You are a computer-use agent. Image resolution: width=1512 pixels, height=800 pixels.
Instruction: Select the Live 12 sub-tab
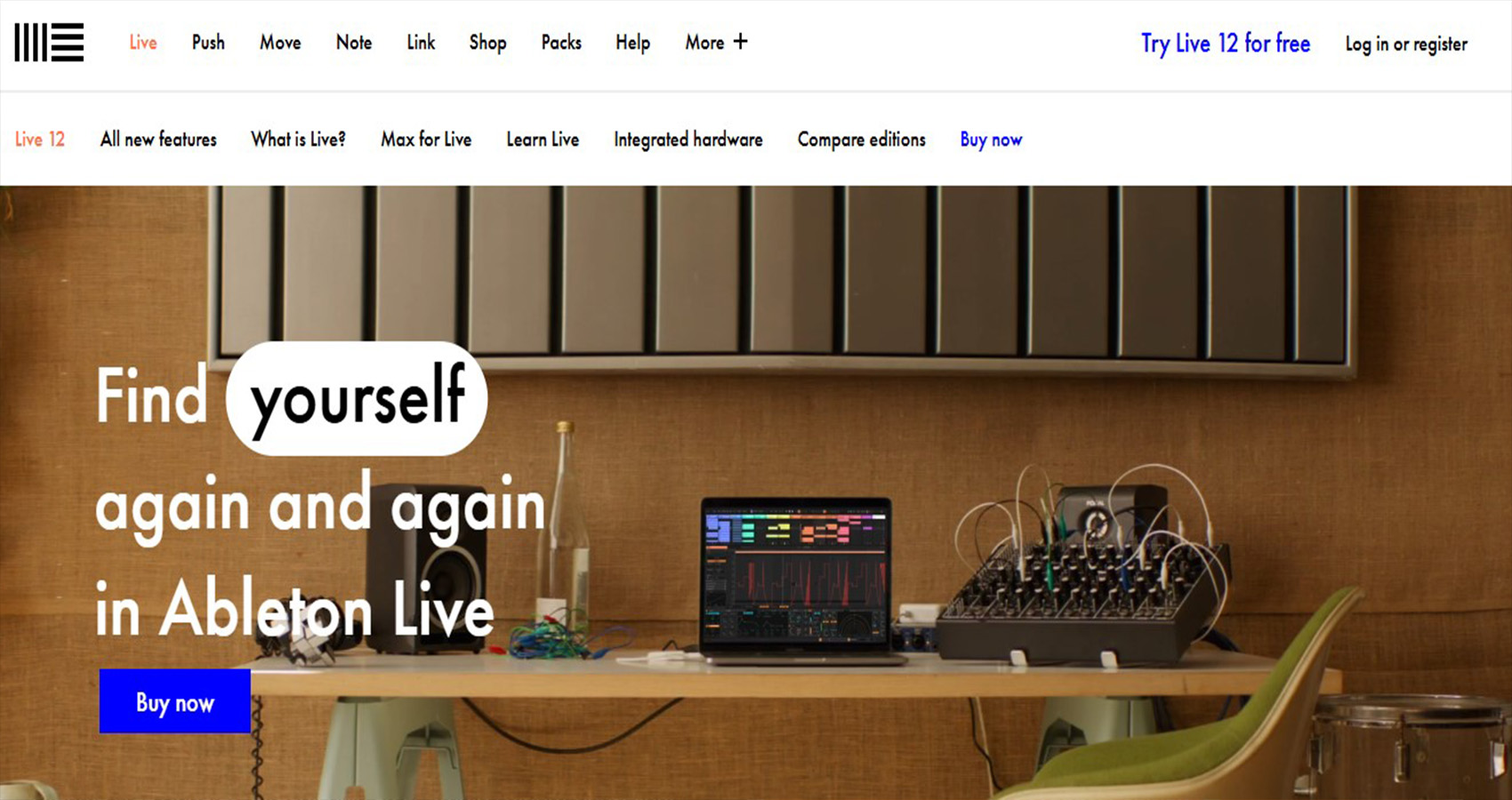[40, 140]
